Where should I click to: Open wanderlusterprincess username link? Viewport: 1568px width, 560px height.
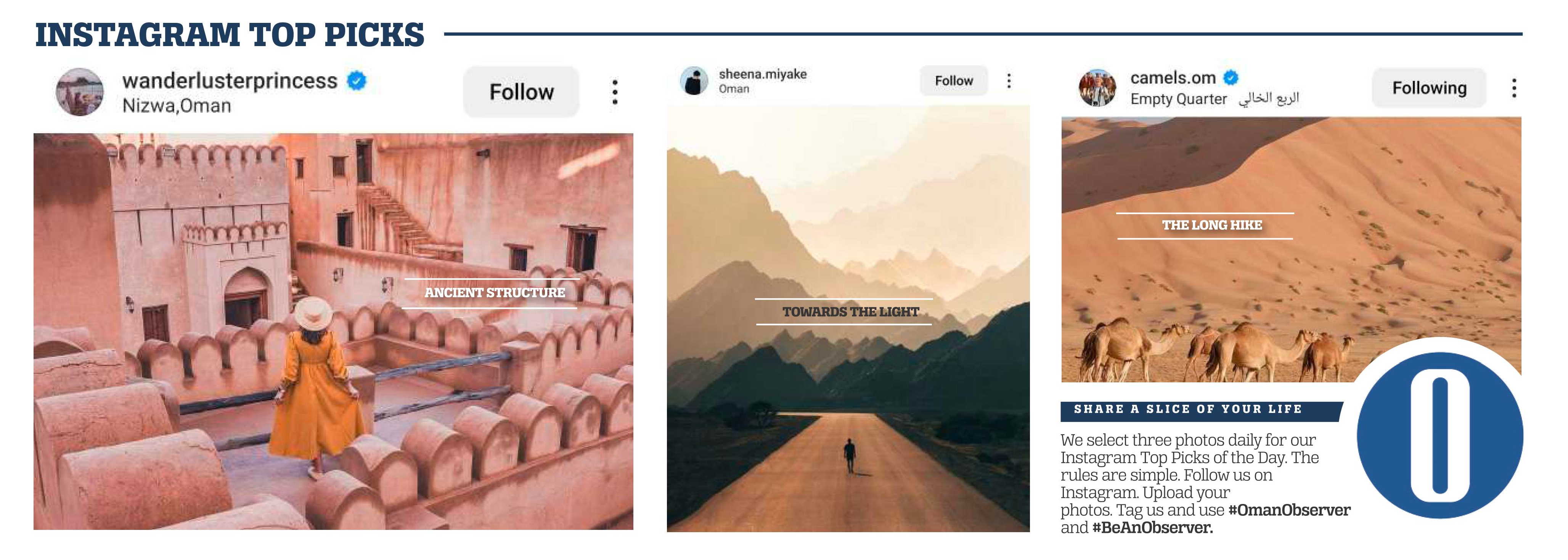point(230,81)
